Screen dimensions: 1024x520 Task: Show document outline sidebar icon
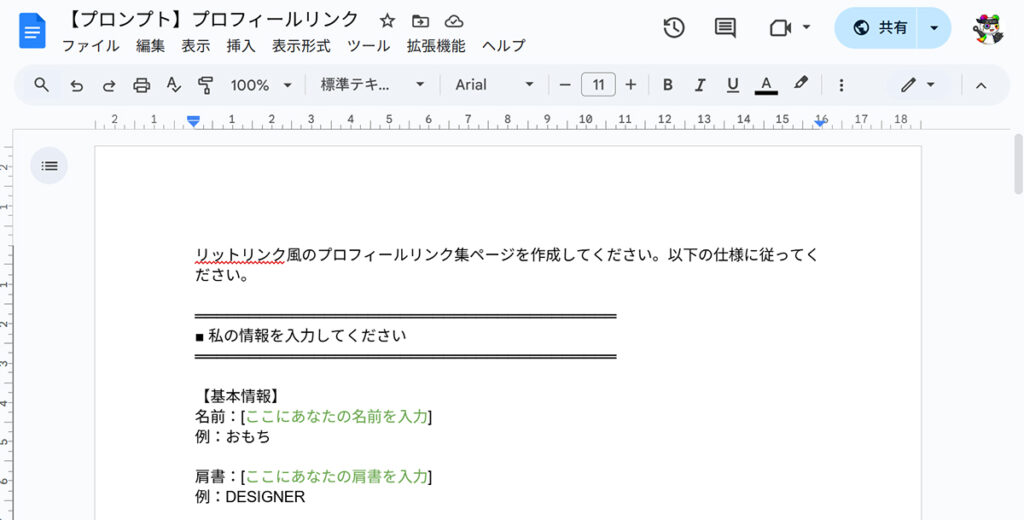[x=50, y=166]
